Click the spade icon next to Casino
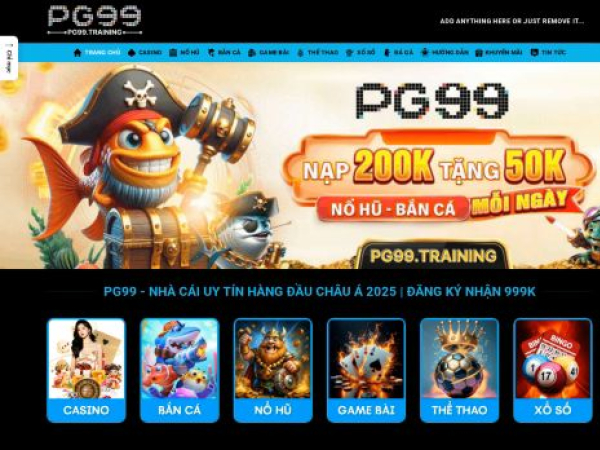The width and height of the screenshot is (600, 450). point(132,52)
